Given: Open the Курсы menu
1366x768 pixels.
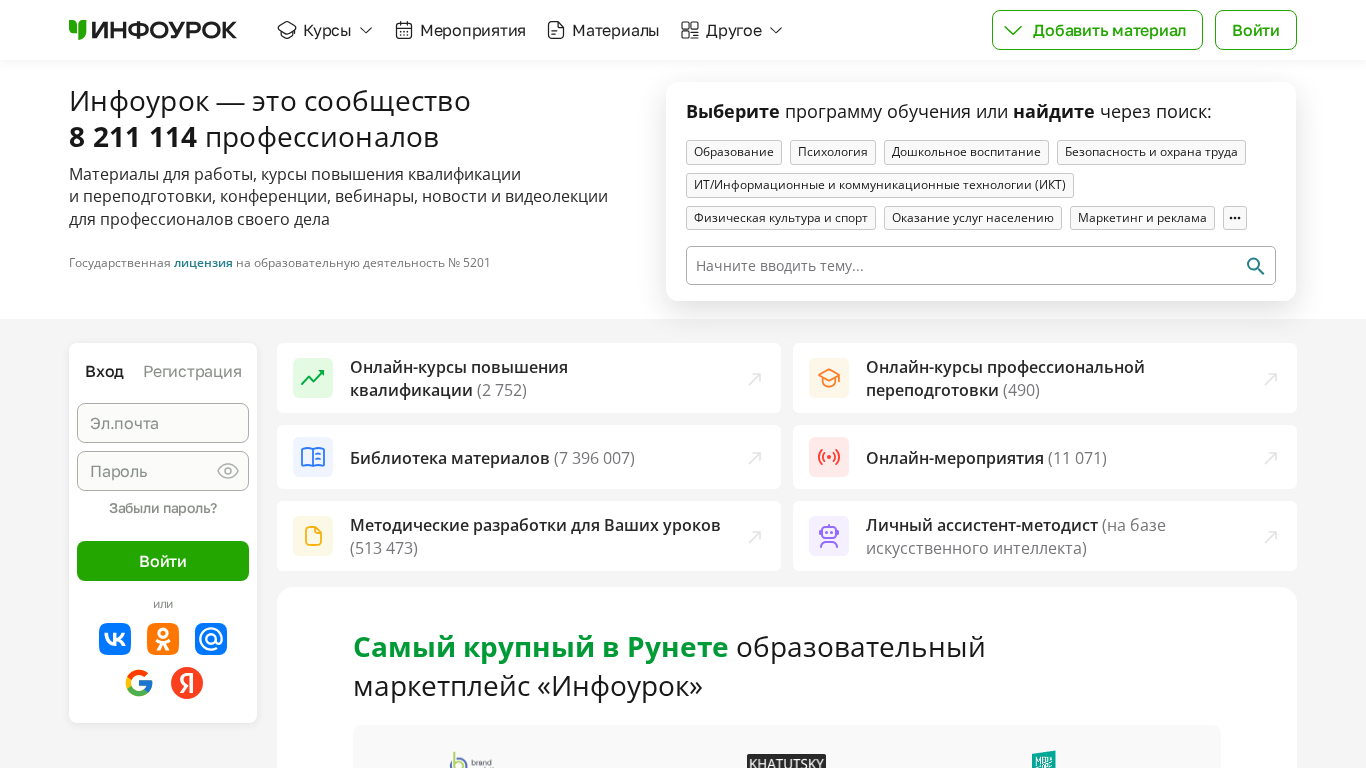Looking at the screenshot, I should click(x=325, y=30).
